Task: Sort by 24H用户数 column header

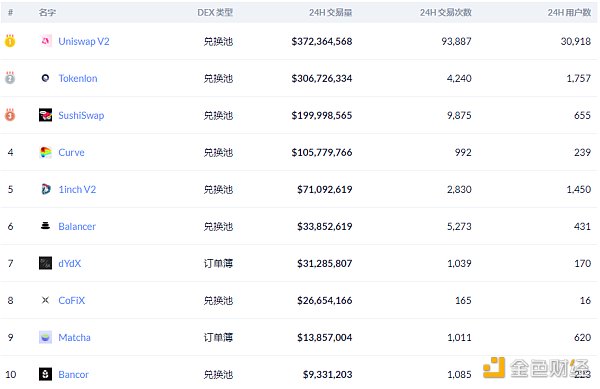Action: (569, 13)
